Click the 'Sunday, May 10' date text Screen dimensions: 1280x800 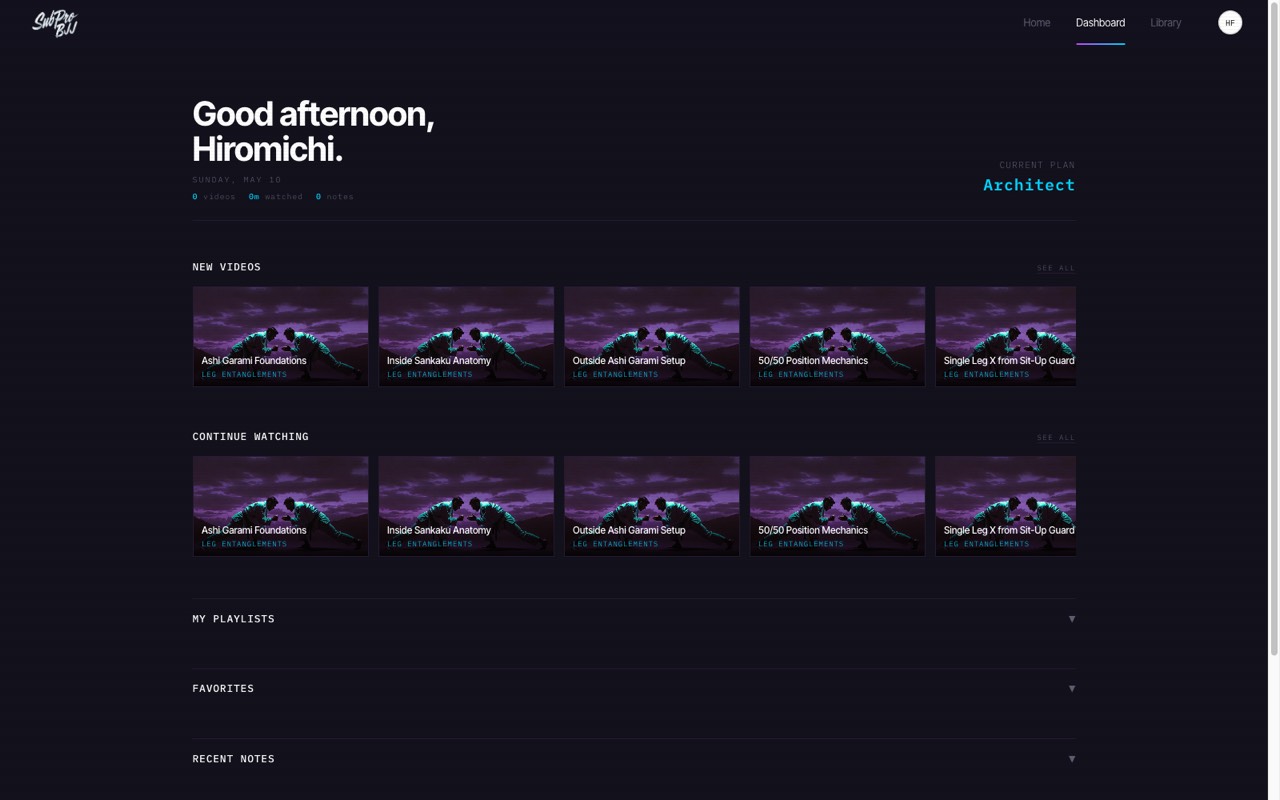237,180
